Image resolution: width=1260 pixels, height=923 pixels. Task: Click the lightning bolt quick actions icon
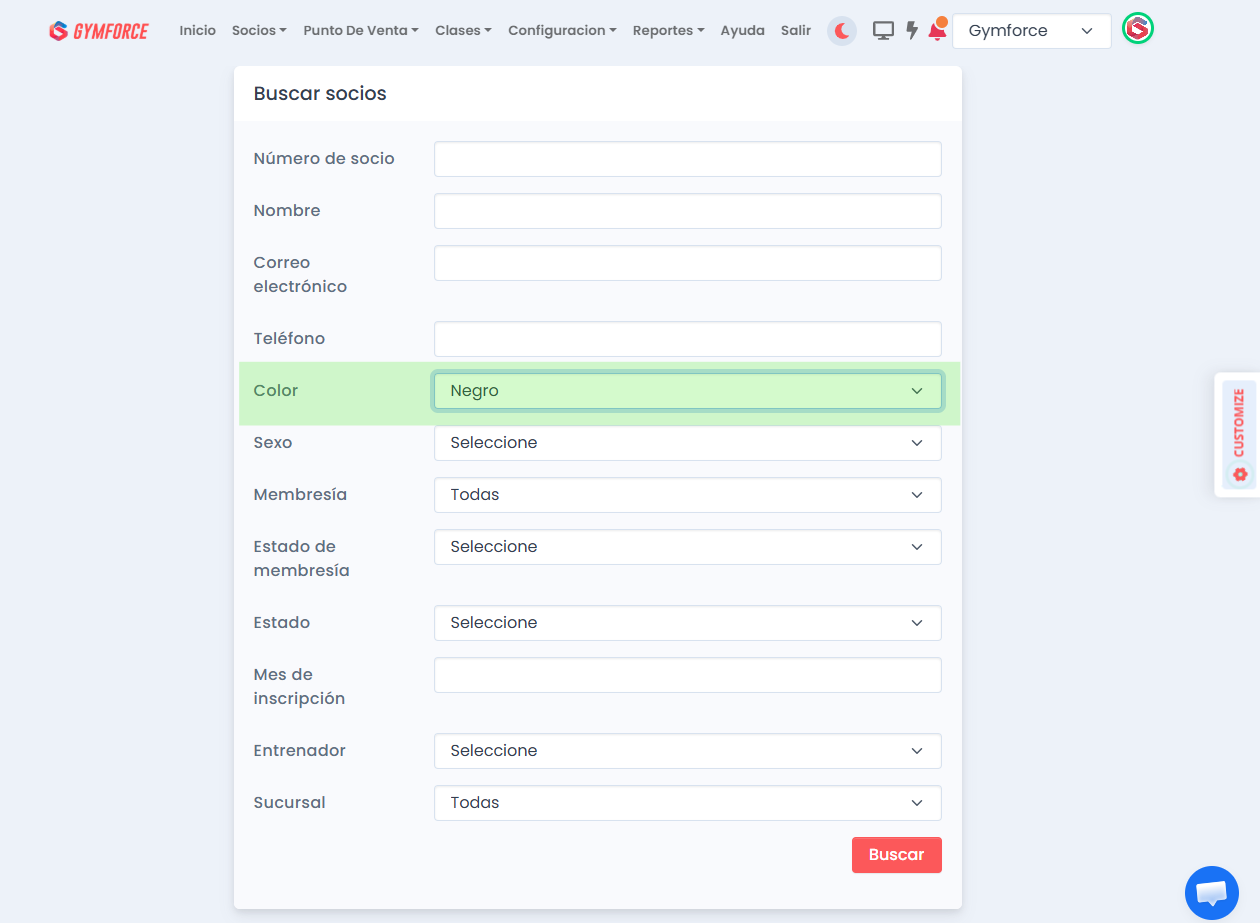[912, 31]
